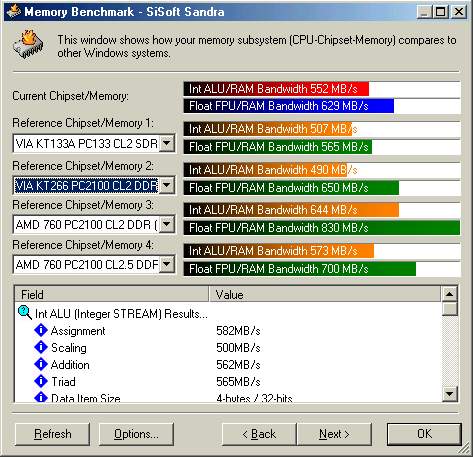Click the blue Float FPU 629 MB/s bar
The height and width of the screenshot is (457, 473).
[x=289, y=106]
